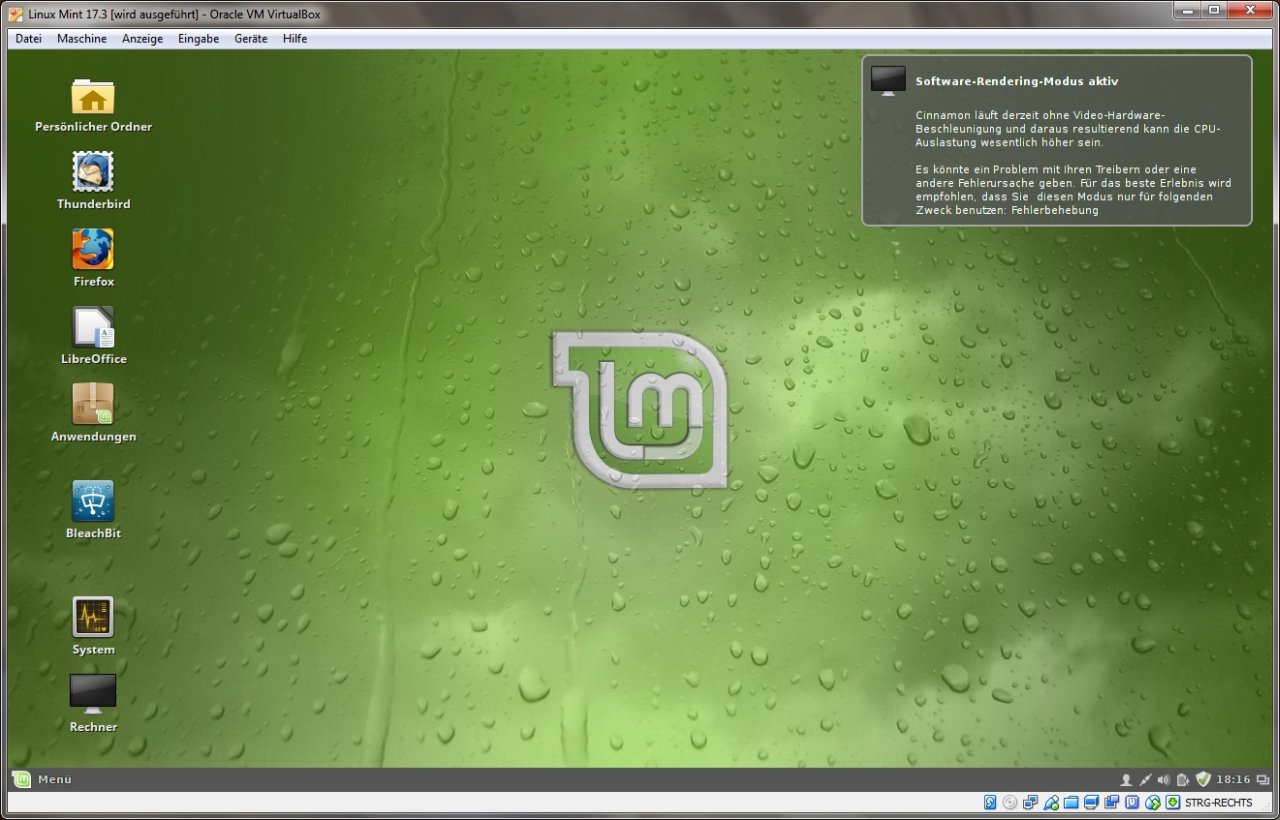Open the Geräte menu
The height and width of the screenshot is (820, 1280).
[x=251, y=39]
